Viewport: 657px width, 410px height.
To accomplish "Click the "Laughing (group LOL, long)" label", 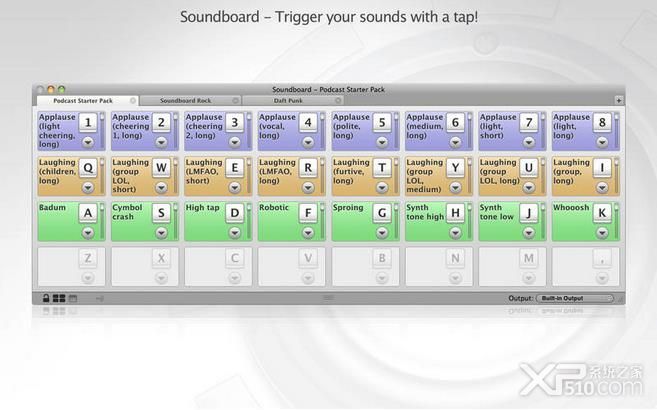I will click(x=499, y=171).
